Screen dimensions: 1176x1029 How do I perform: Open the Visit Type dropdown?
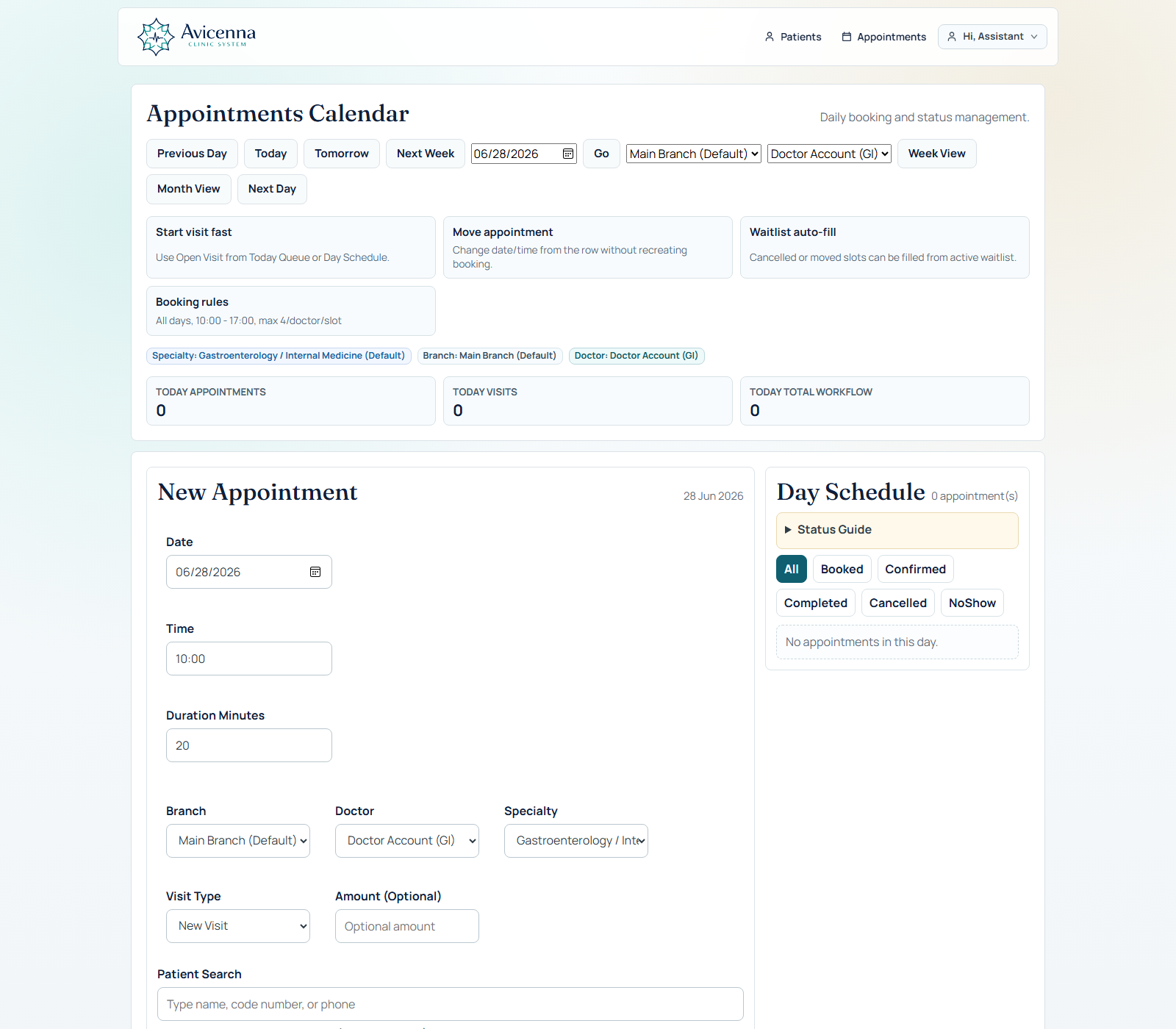[x=238, y=926]
